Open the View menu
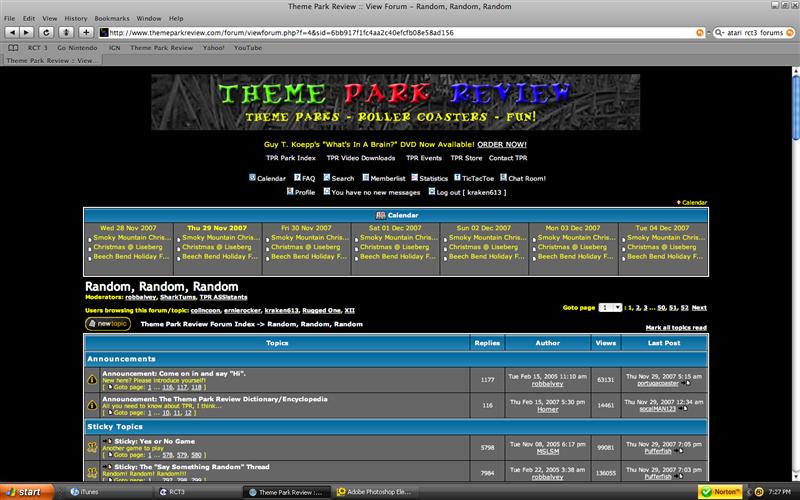 coord(49,18)
